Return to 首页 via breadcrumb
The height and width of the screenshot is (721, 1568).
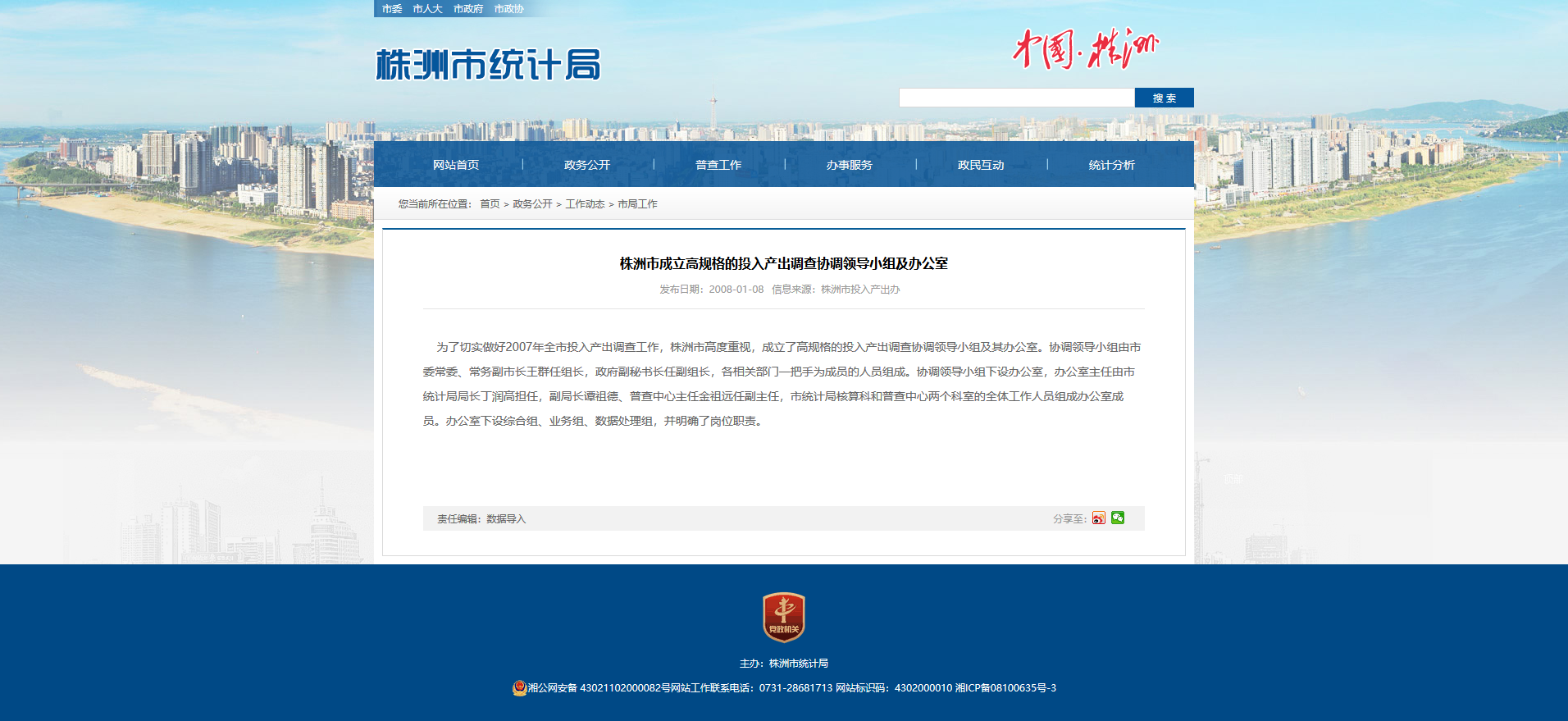(x=490, y=204)
